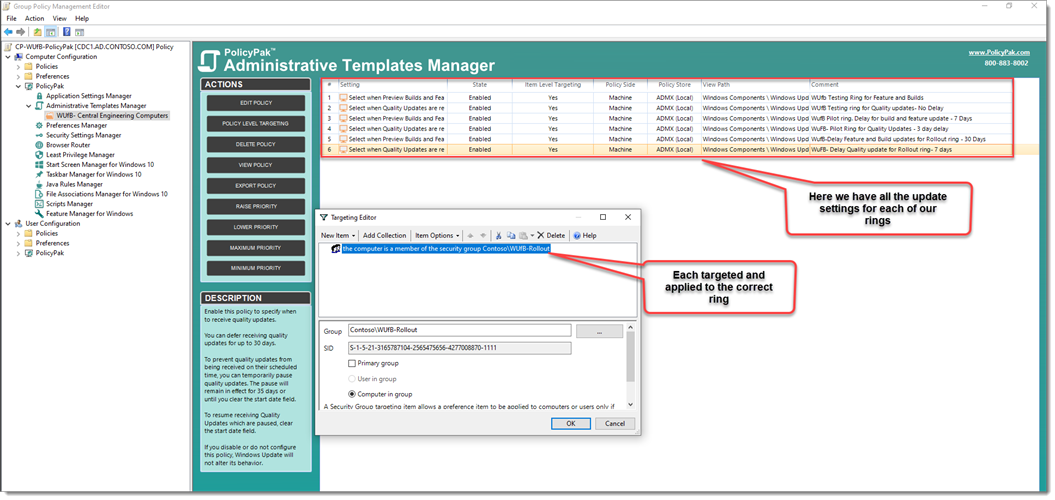1055x500 pixels.
Task: Click the move up arrow in Targeting Editor
Action: click(470, 236)
